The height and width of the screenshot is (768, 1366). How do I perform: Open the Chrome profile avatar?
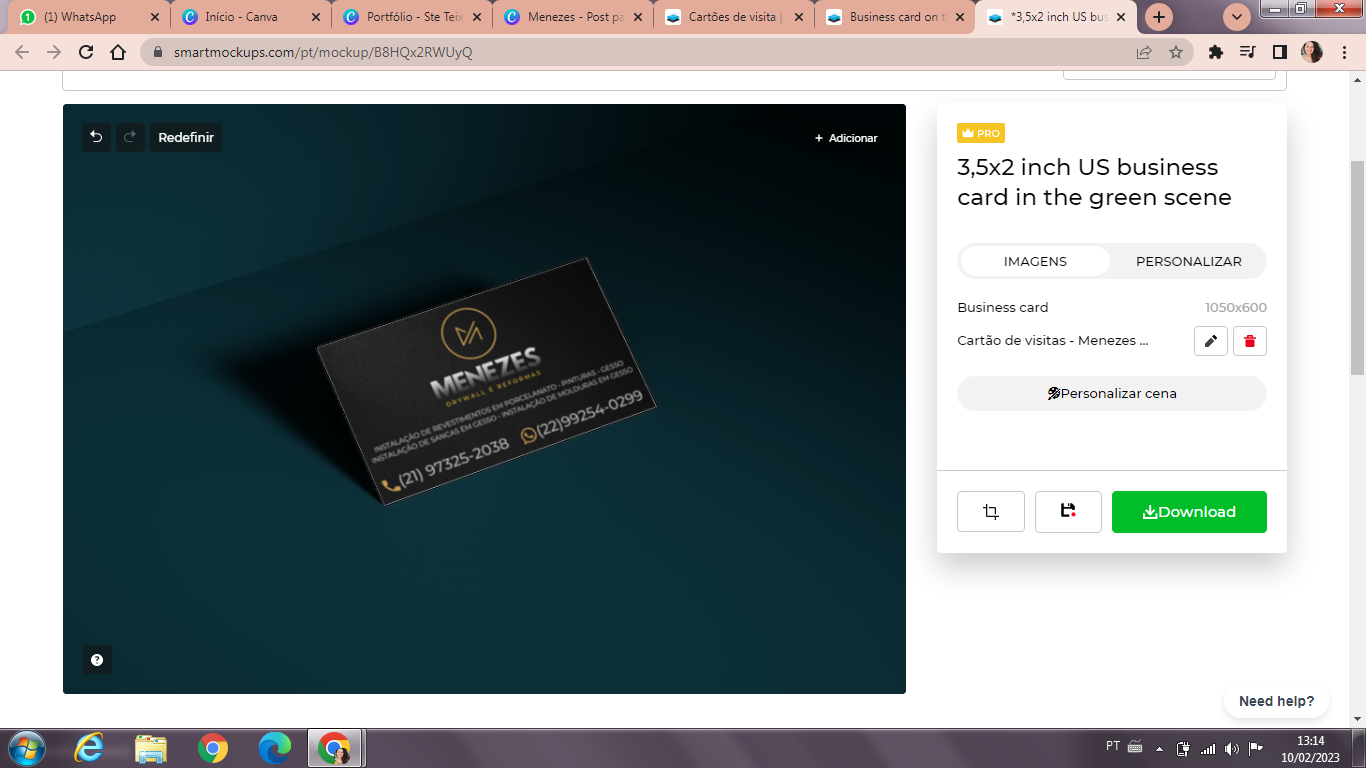tap(1312, 52)
